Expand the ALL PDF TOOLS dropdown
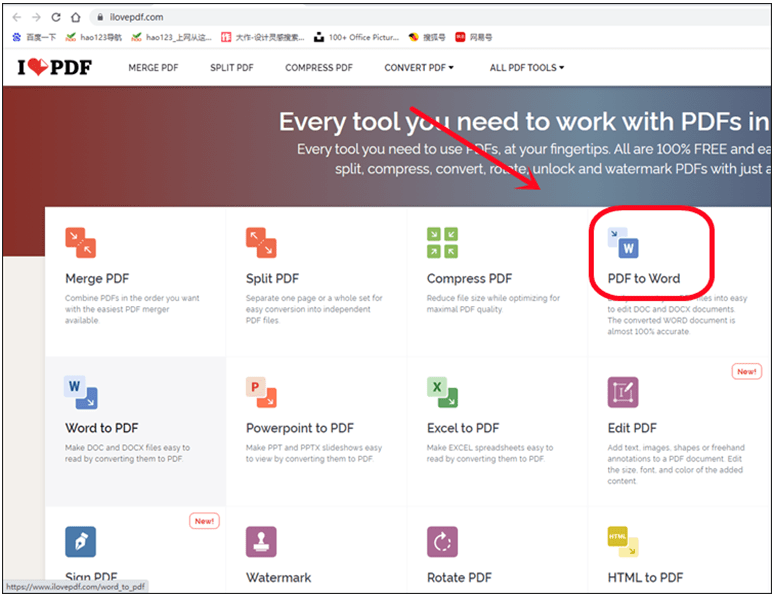 [x=526, y=68]
